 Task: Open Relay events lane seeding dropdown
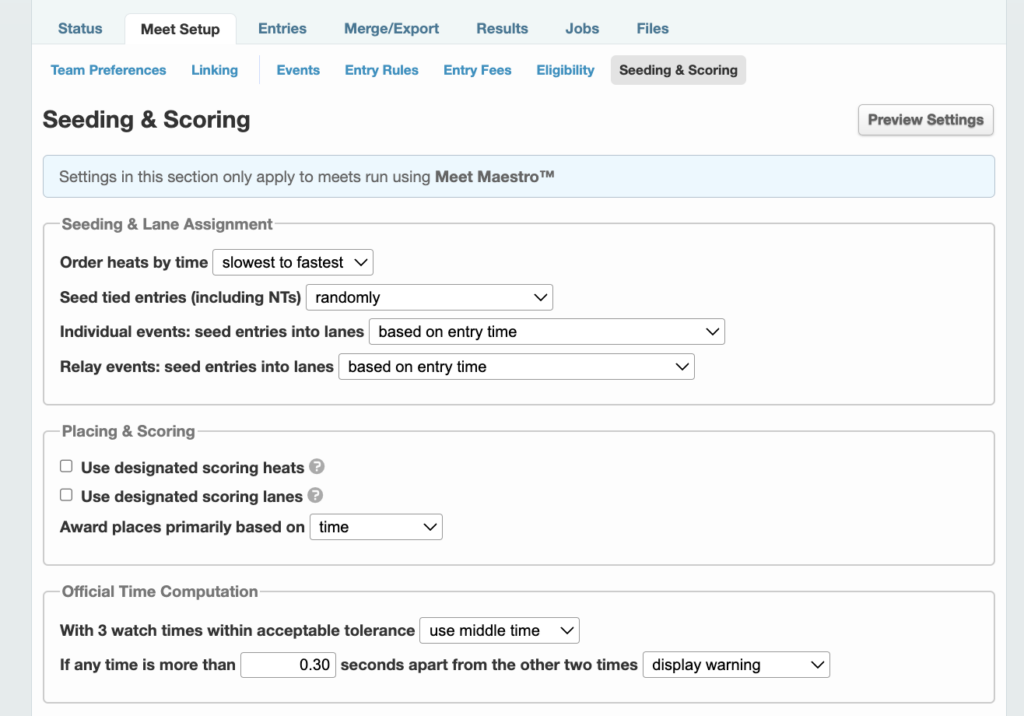(x=517, y=366)
